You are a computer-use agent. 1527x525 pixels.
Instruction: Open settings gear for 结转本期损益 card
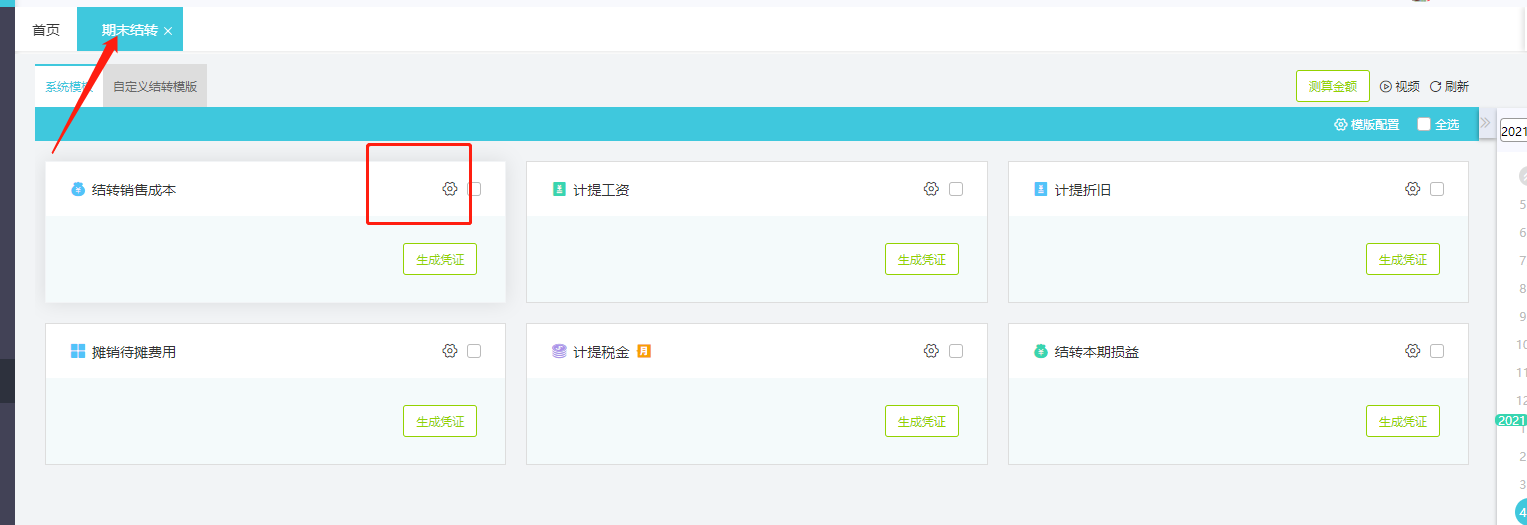click(x=1412, y=351)
